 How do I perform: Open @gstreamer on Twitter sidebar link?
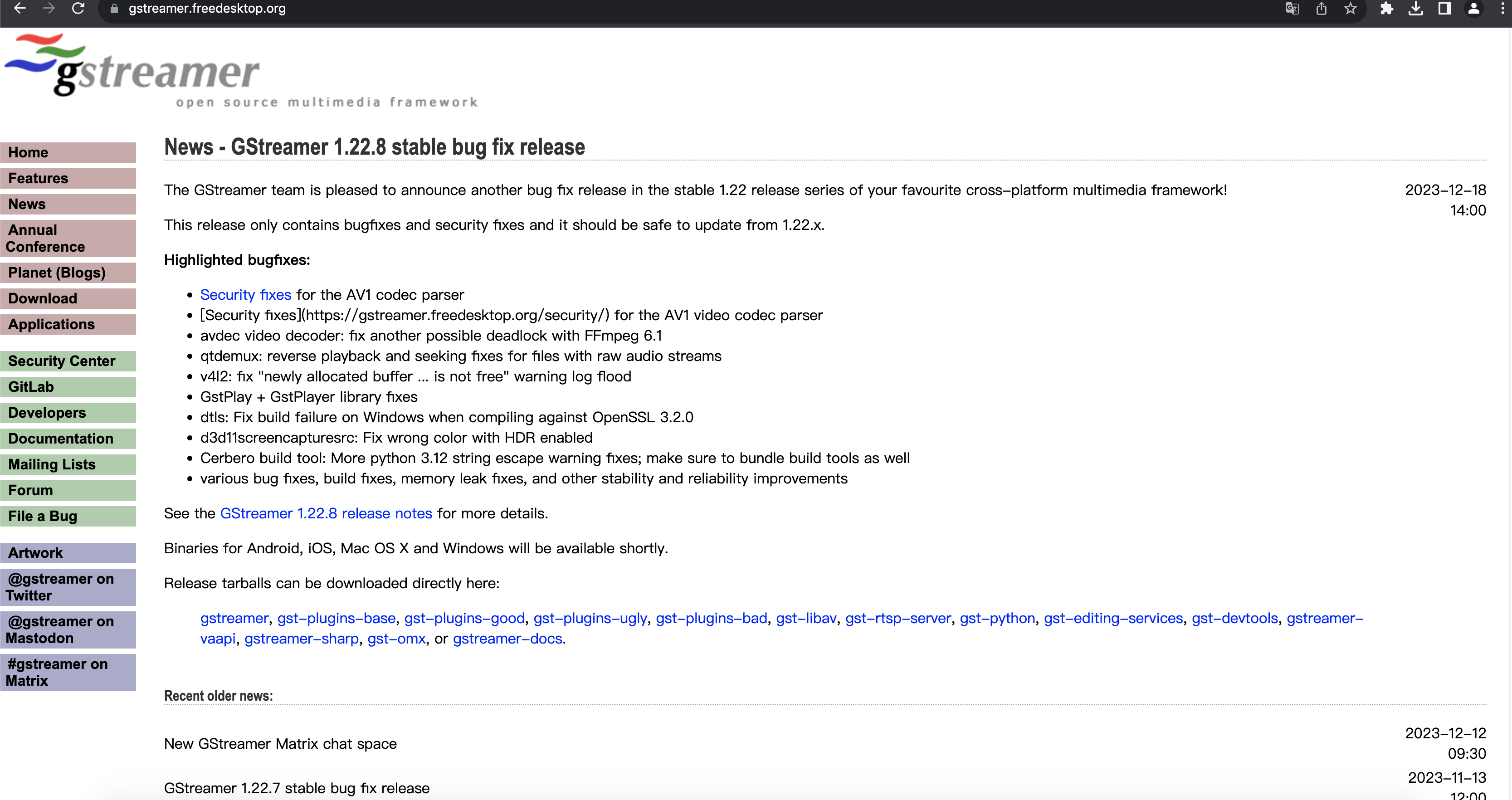(x=68, y=587)
